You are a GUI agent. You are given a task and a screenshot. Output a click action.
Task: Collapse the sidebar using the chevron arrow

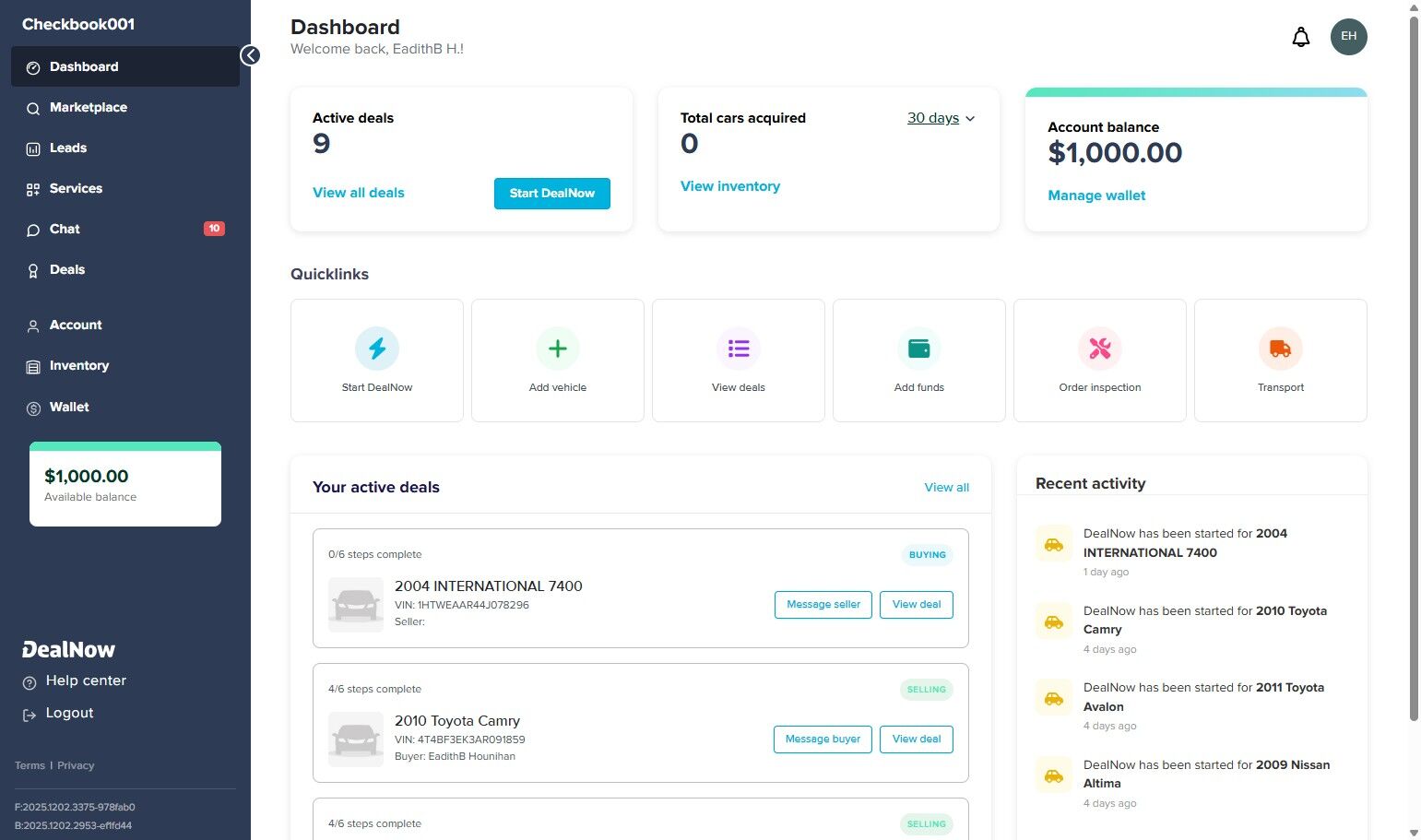(x=250, y=55)
